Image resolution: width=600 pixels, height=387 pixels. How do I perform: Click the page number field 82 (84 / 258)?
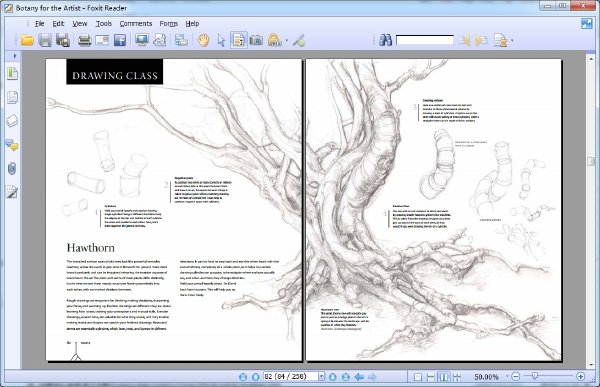pyautogui.click(x=291, y=377)
